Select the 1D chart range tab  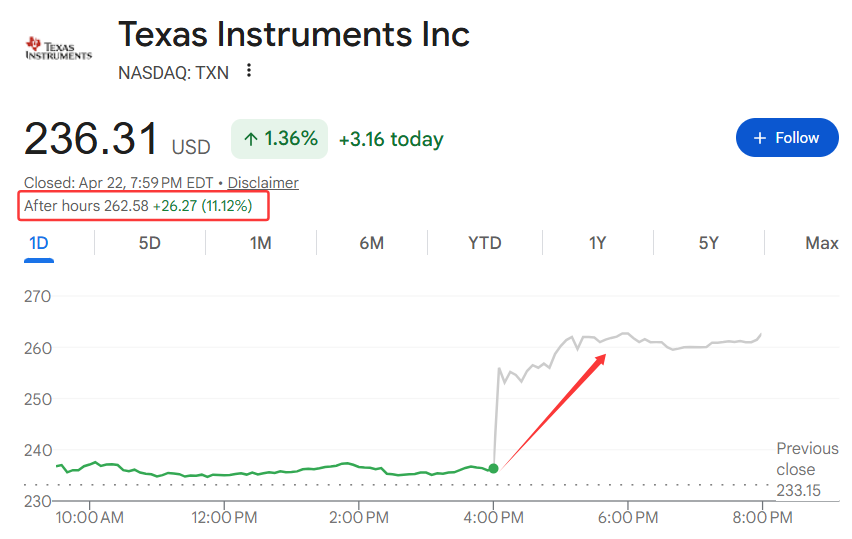pyautogui.click(x=39, y=243)
